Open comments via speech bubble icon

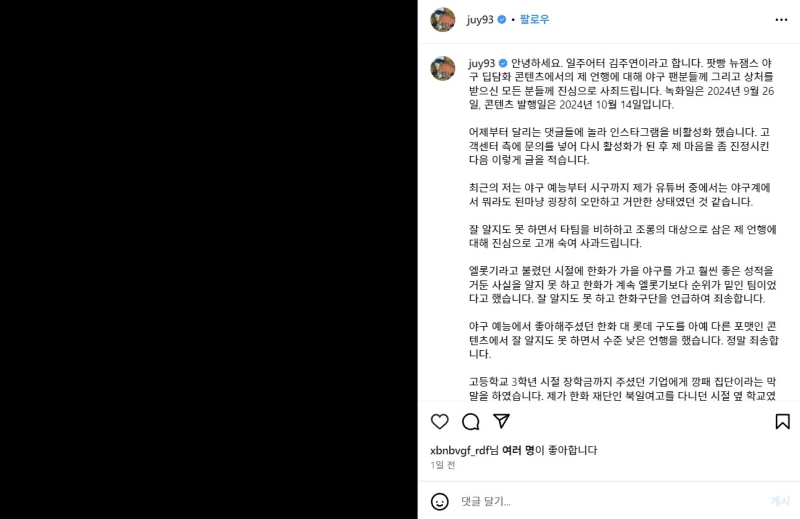[470, 422]
